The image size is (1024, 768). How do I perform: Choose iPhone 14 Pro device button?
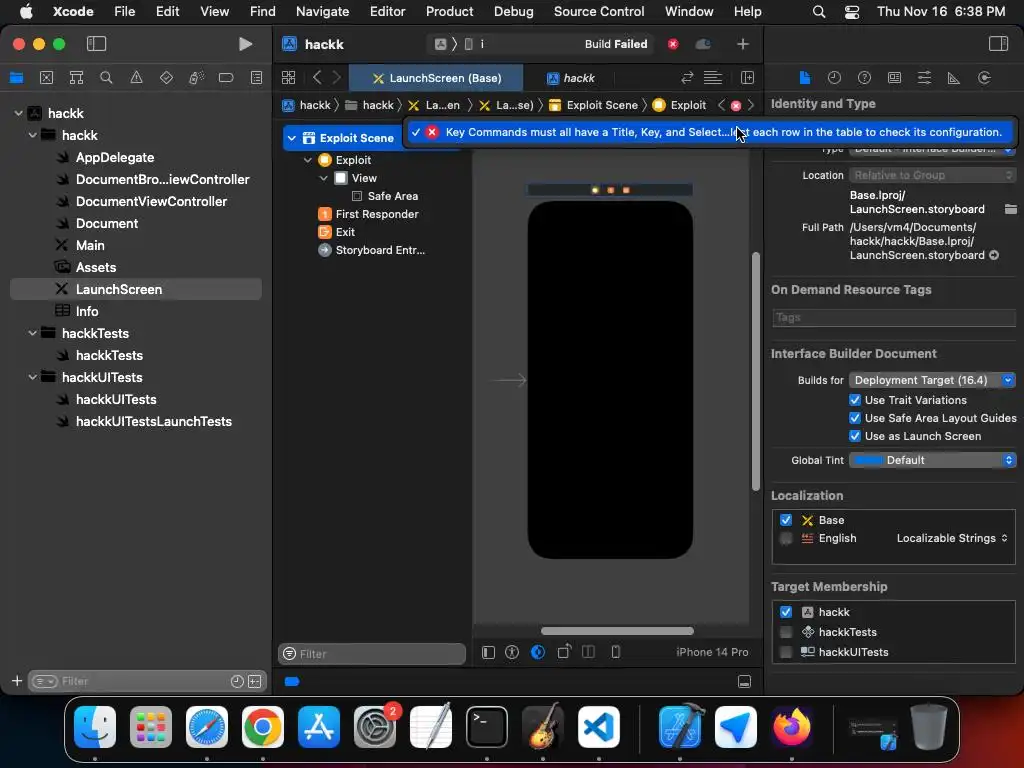click(712, 652)
